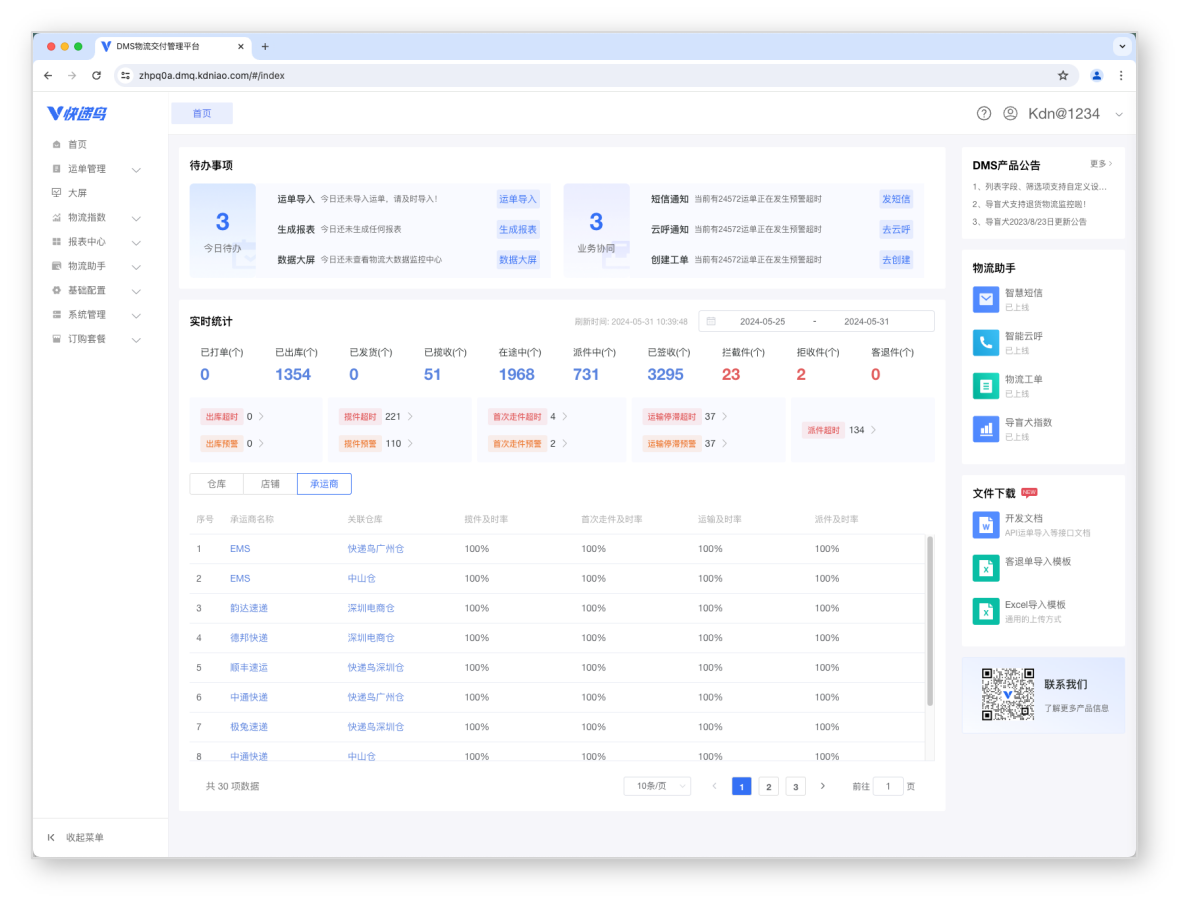
Task: Click the help question mark icon
Action: pos(984,114)
